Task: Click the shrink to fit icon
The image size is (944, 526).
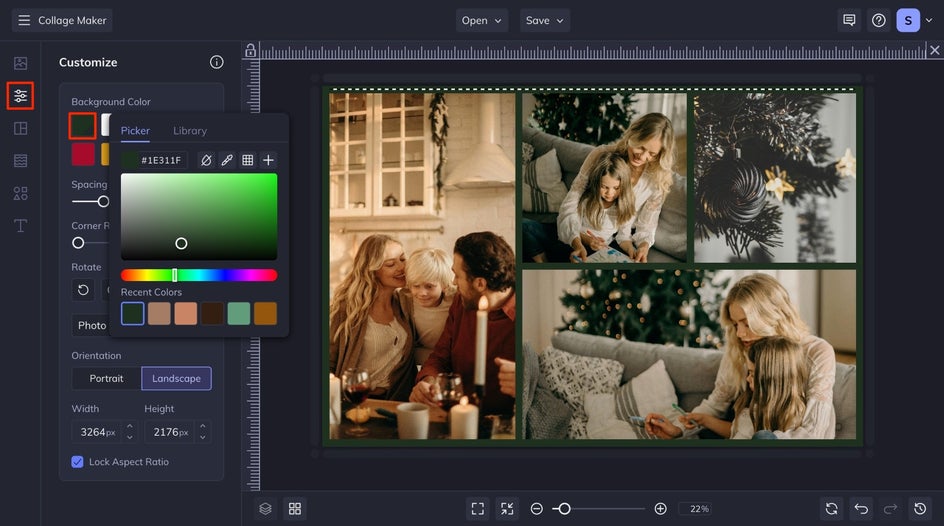Action: (508, 509)
